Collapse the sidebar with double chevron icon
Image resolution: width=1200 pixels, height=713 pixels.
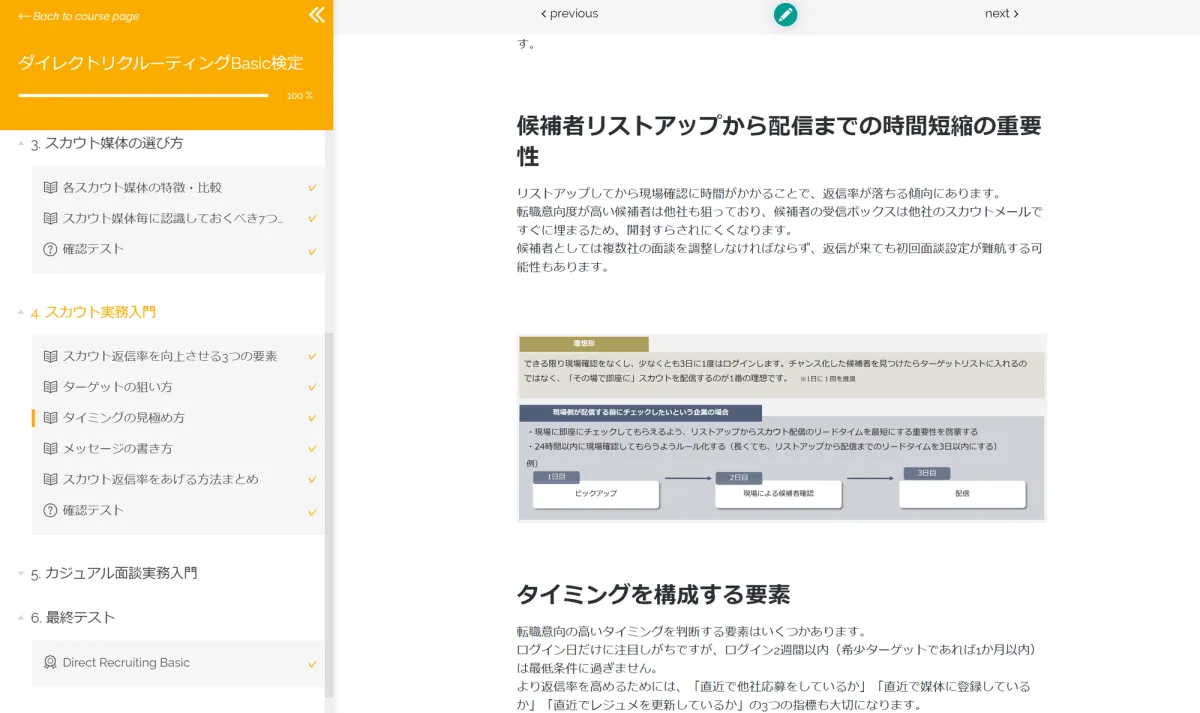coord(316,15)
